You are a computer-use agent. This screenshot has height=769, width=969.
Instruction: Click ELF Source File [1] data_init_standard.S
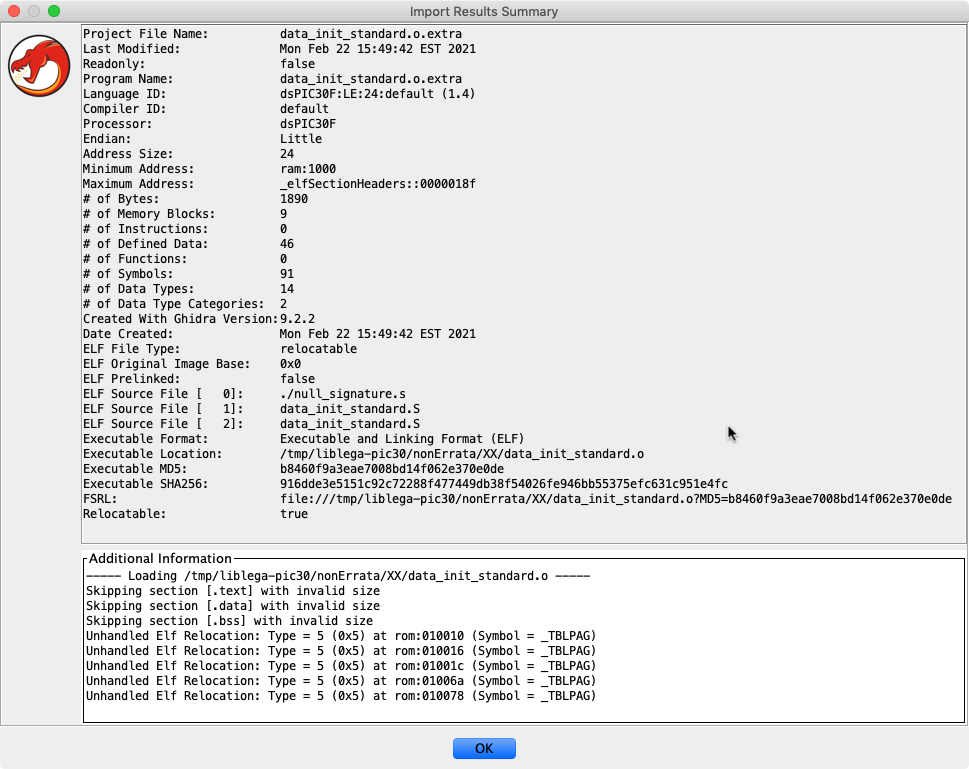click(350, 409)
